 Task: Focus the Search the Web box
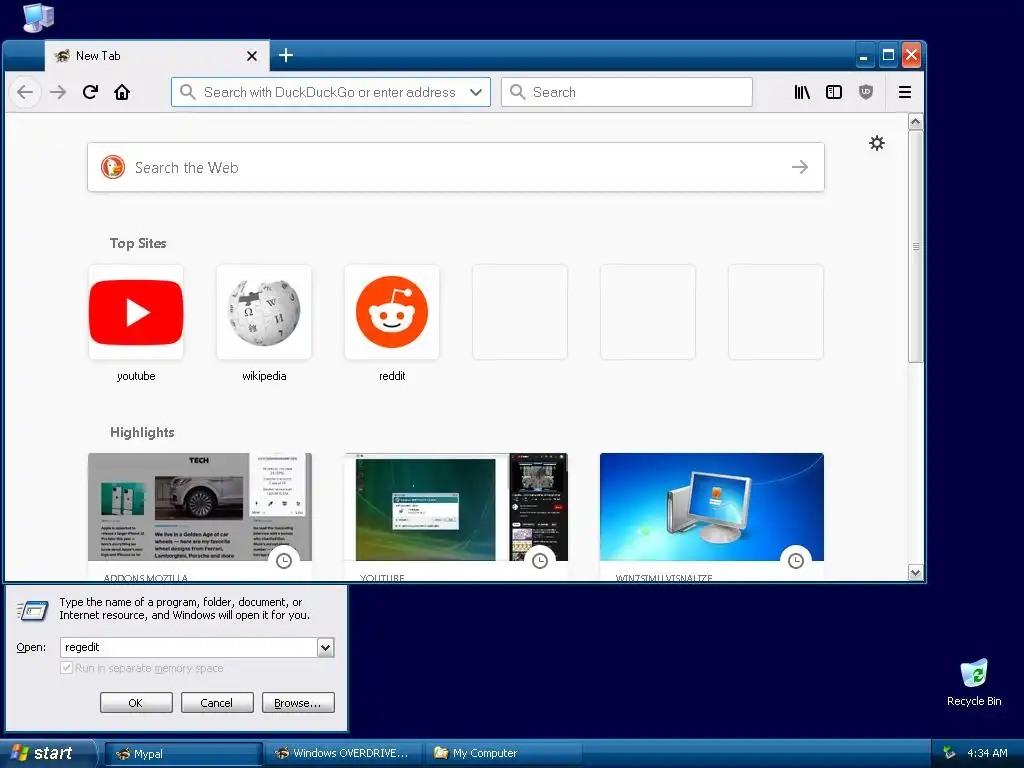[x=456, y=167]
